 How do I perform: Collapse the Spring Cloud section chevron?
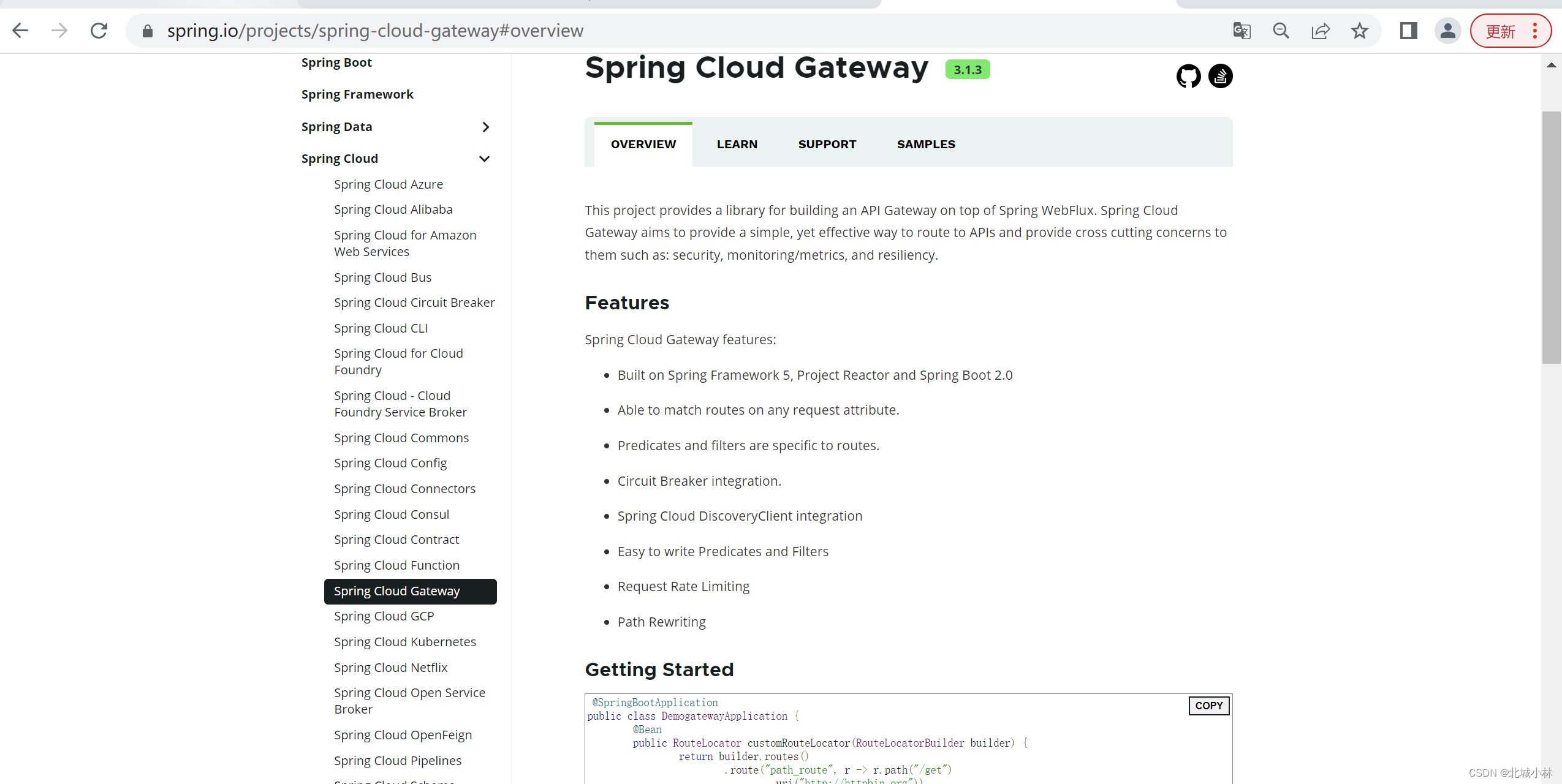coord(484,159)
